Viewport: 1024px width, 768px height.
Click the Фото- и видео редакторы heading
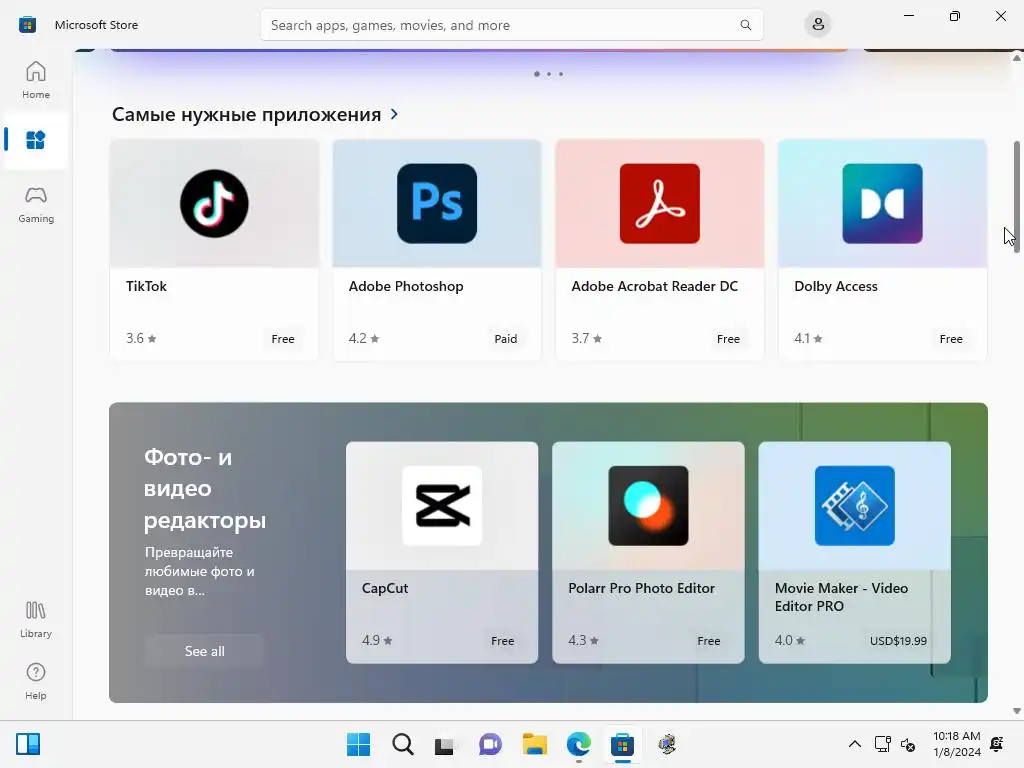[205, 488]
